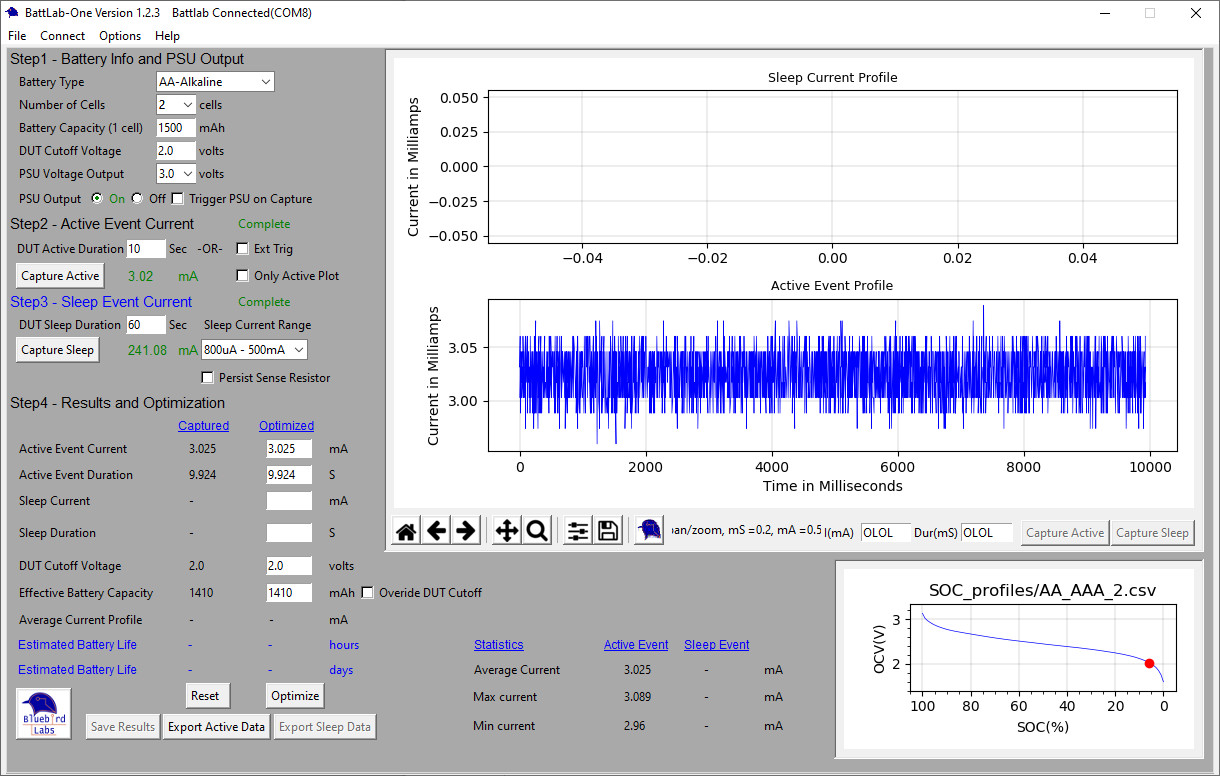Check Persist Sense Resistor option
The height and width of the screenshot is (776, 1220).
click(x=208, y=378)
